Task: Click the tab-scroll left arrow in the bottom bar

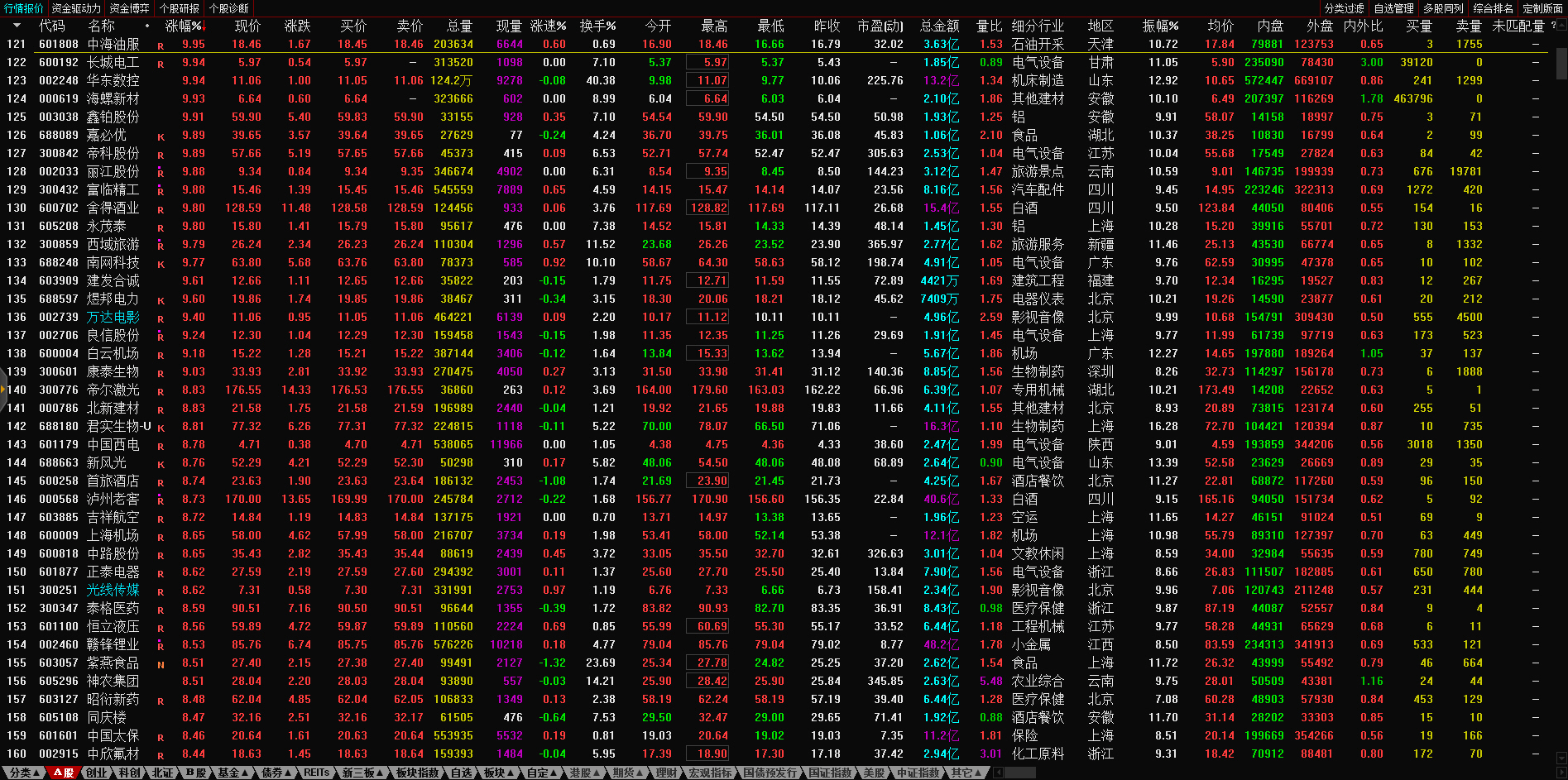Action: point(999,773)
